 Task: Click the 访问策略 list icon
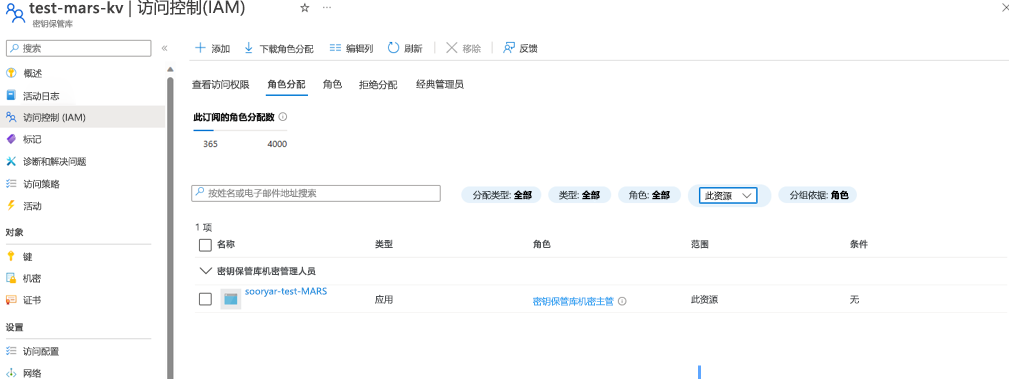coord(11,184)
